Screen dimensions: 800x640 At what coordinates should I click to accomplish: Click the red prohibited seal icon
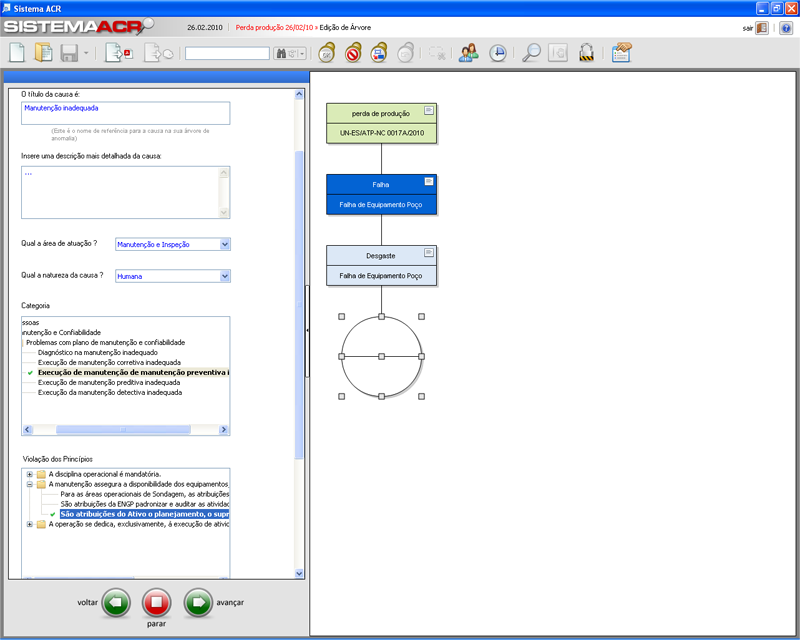point(353,53)
